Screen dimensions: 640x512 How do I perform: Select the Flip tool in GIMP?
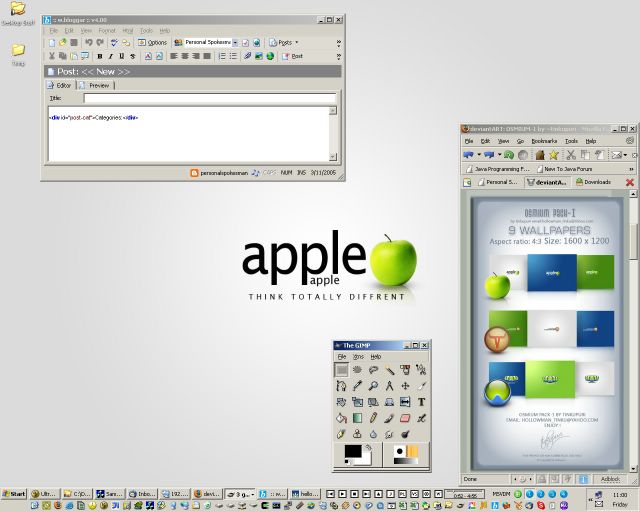pos(405,402)
